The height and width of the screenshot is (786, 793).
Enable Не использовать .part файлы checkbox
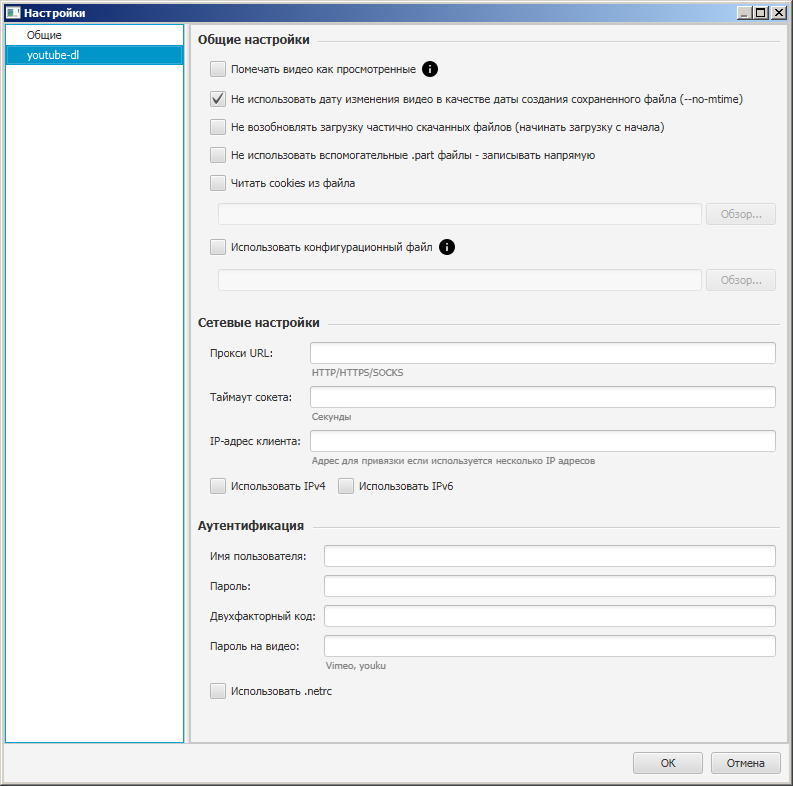tap(218, 155)
